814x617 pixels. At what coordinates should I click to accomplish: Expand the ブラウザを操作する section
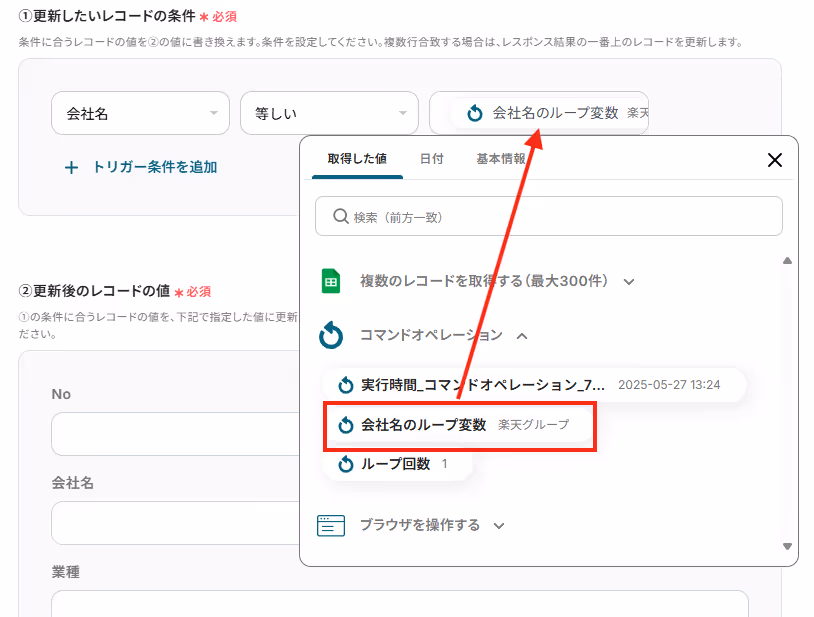pyautogui.click(x=499, y=526)
